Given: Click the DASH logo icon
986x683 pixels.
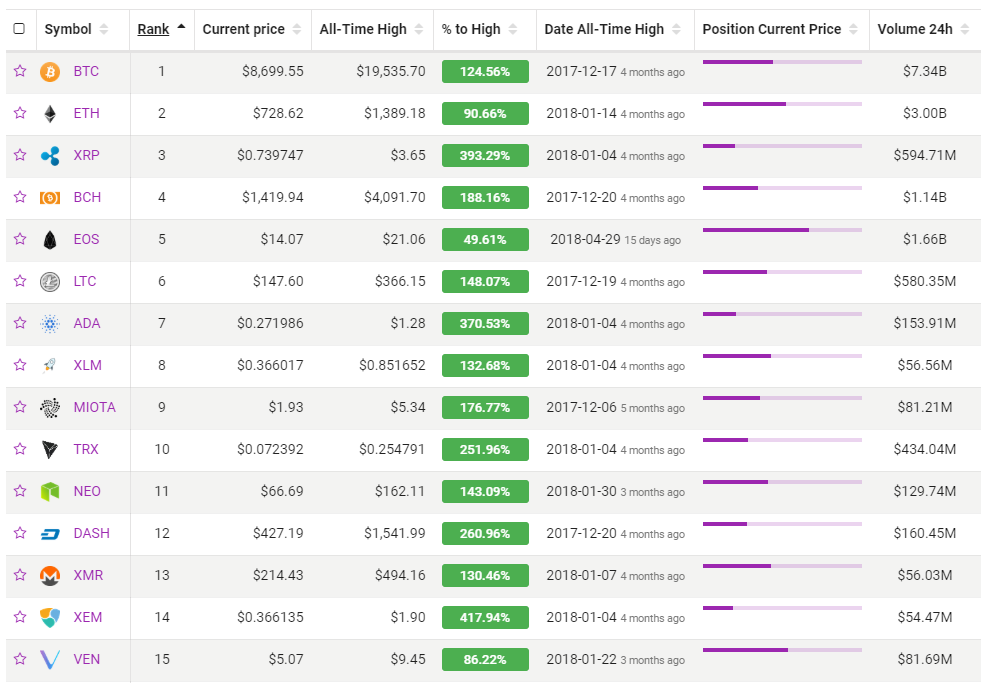Looking at the screenshot, I should 50,534.
